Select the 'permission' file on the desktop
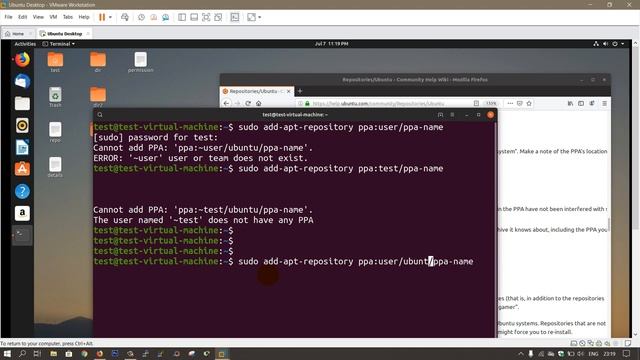640x360 pixels. [x=140, y=62]
